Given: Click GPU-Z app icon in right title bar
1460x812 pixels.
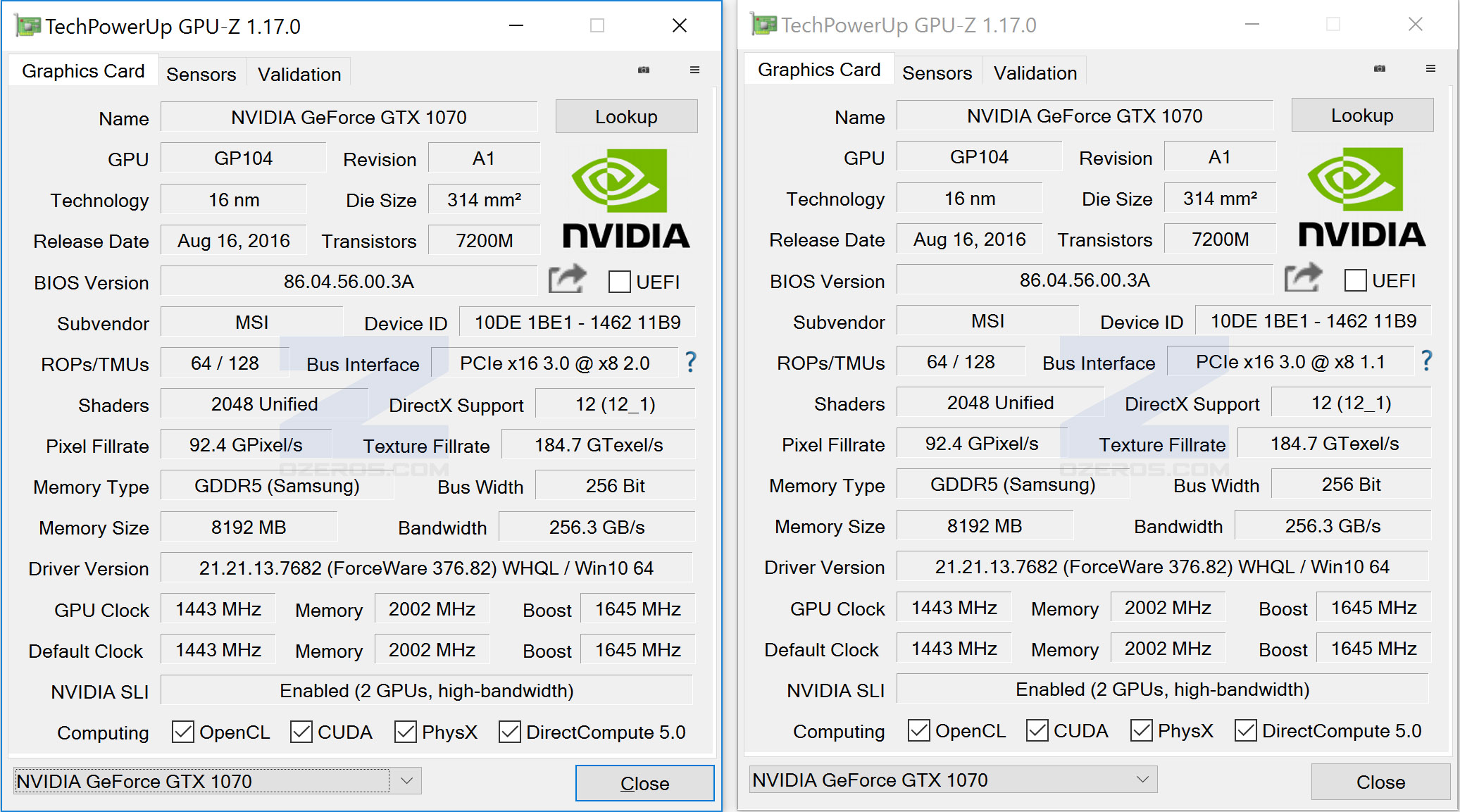Looking at the screenshot, I should 764,25.
